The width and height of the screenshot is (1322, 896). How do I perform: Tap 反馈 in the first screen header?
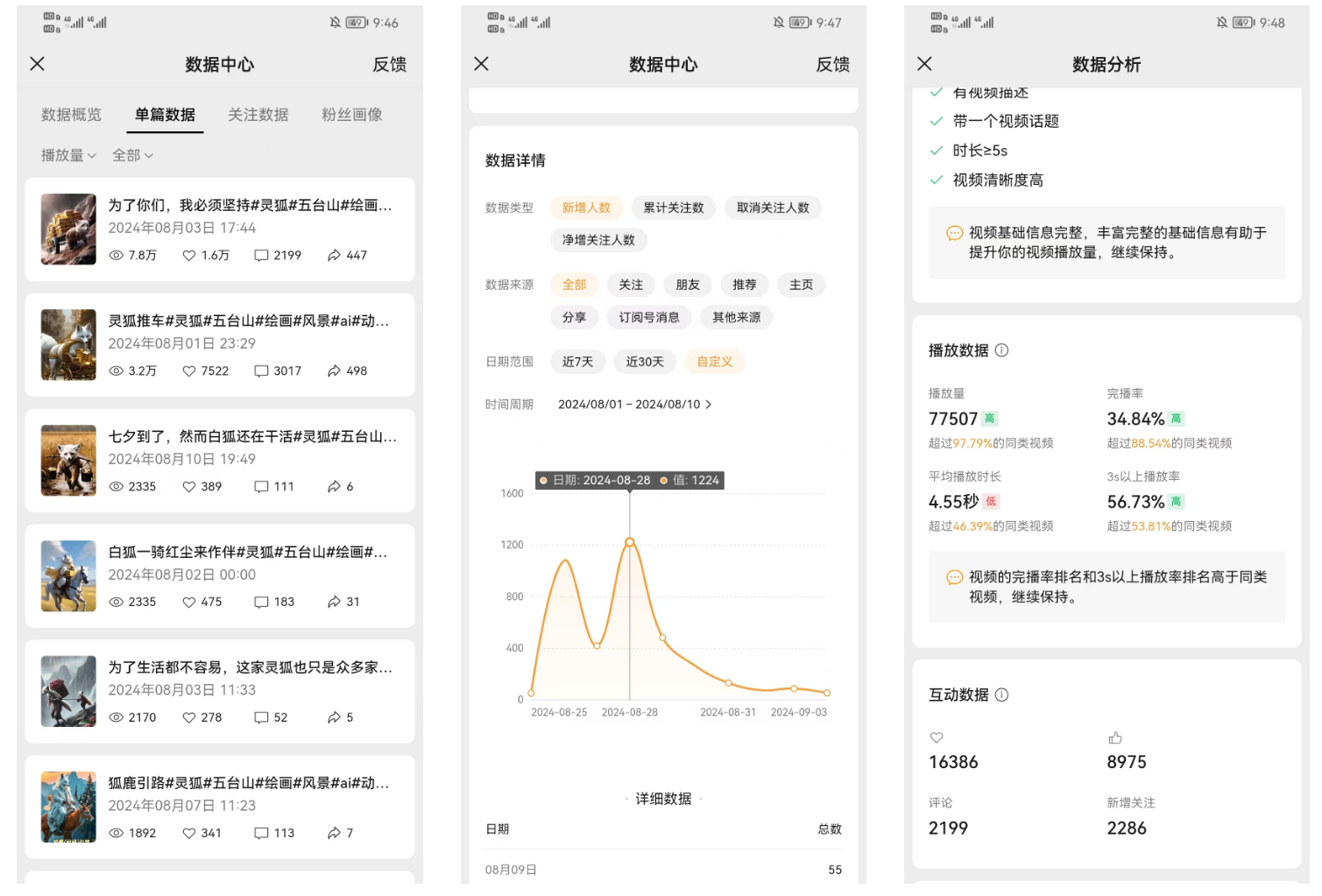pos(389,65)
